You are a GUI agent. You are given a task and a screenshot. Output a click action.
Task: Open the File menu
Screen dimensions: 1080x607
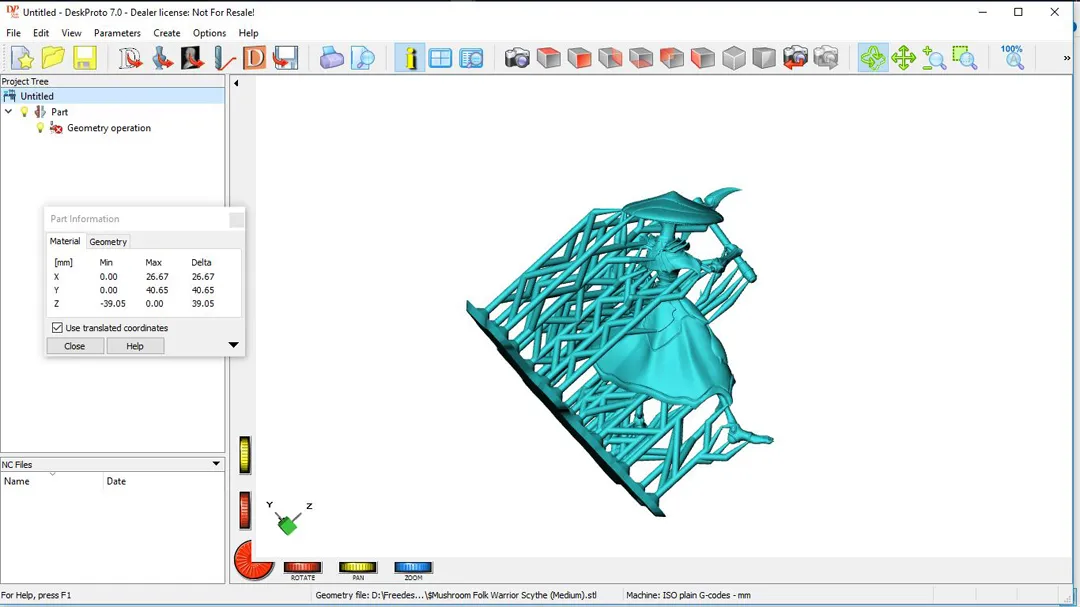(13, 33)
